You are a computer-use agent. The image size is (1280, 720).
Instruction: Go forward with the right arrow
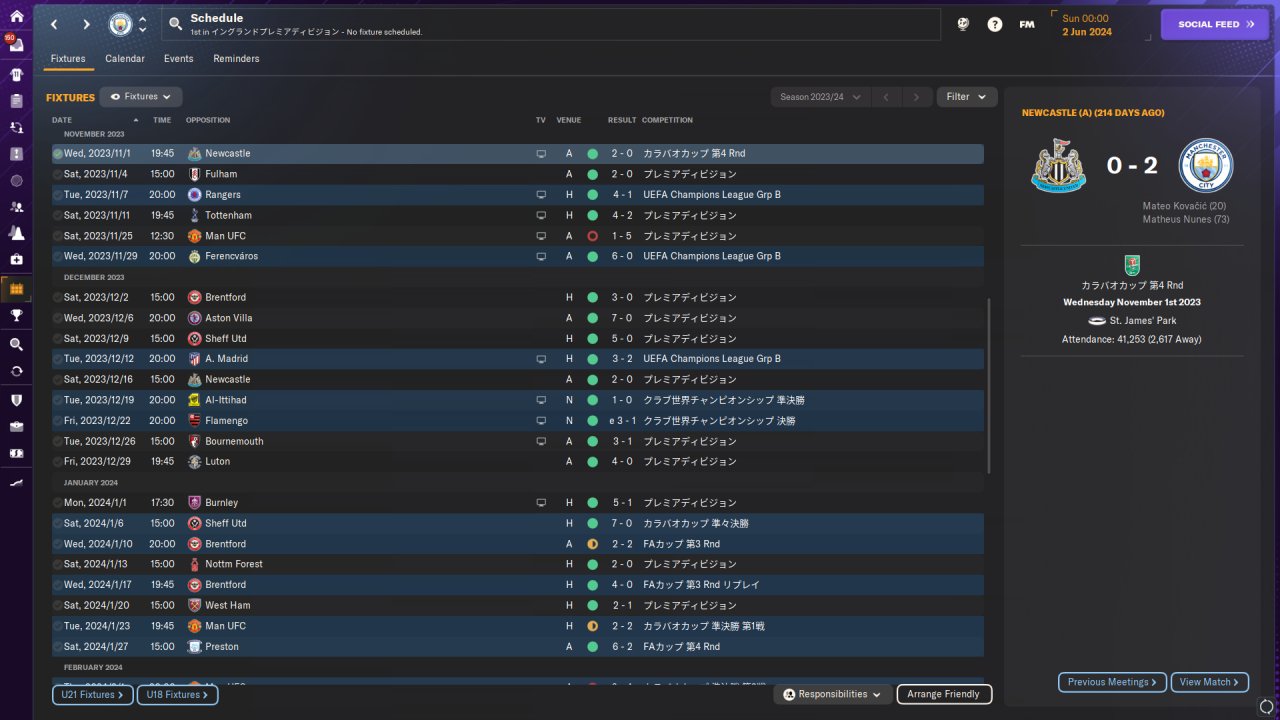(86, 24)
